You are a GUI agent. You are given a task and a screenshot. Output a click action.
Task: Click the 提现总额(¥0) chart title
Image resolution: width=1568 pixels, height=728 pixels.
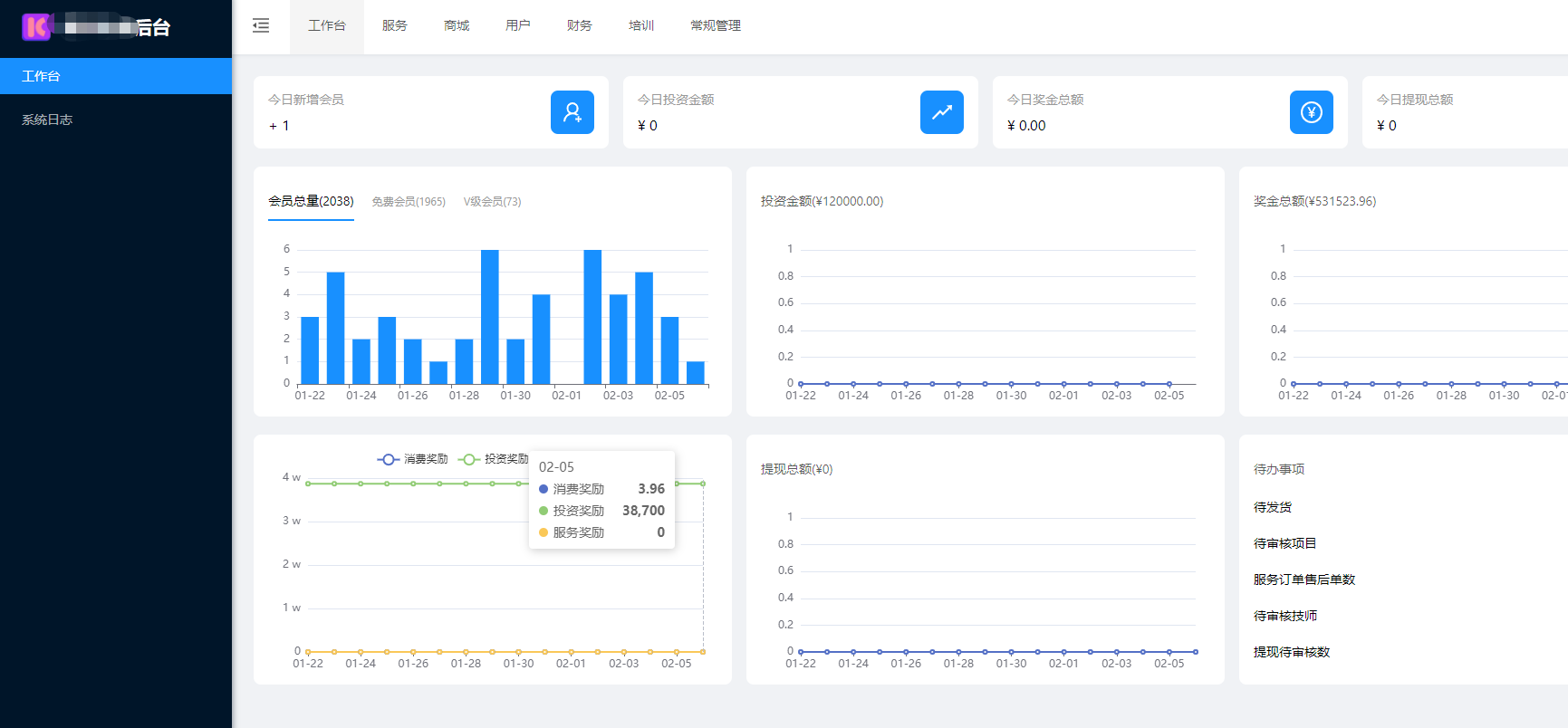click(797, 469)
